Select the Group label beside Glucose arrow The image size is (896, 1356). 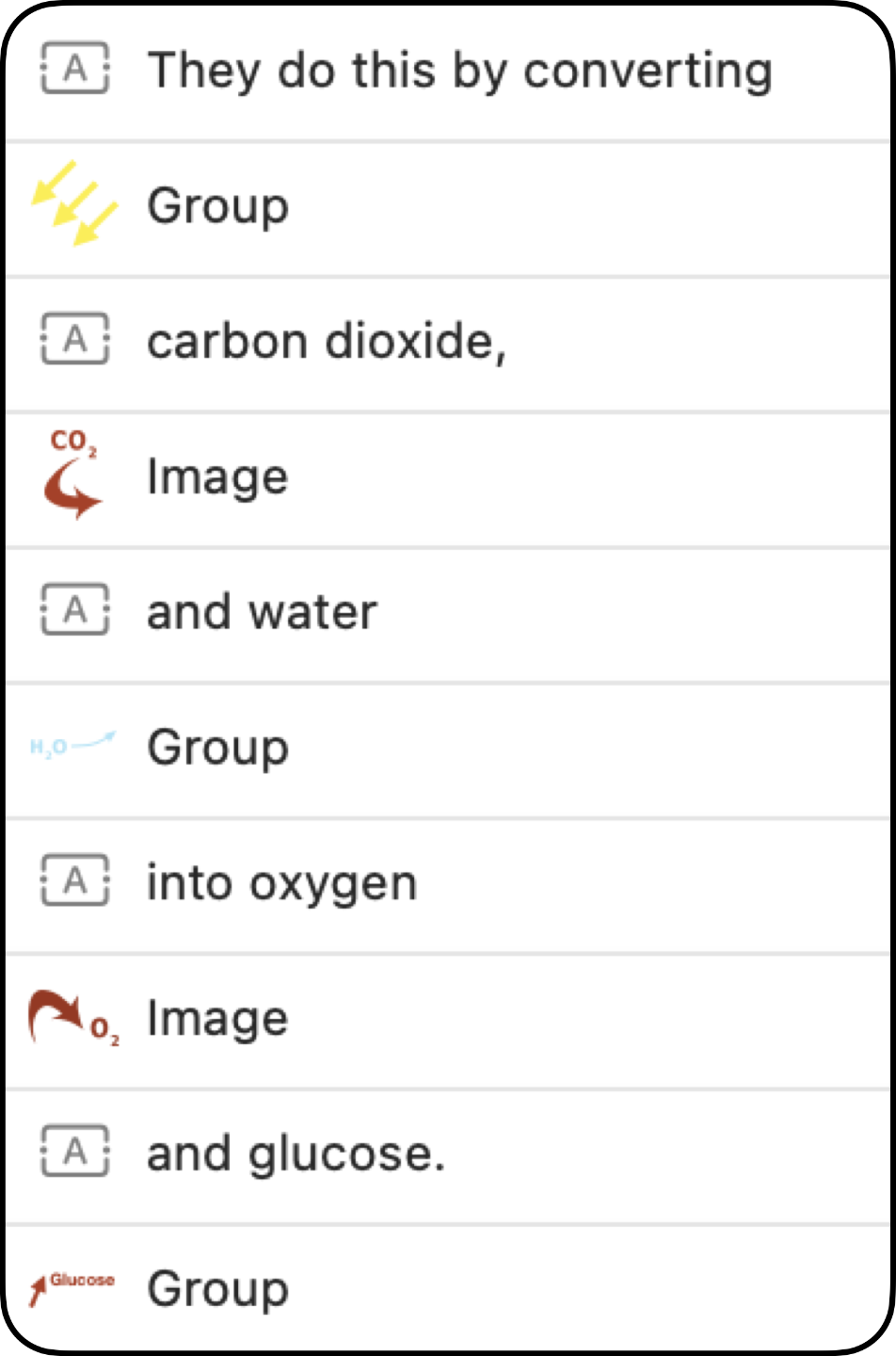click(217, 1289)
